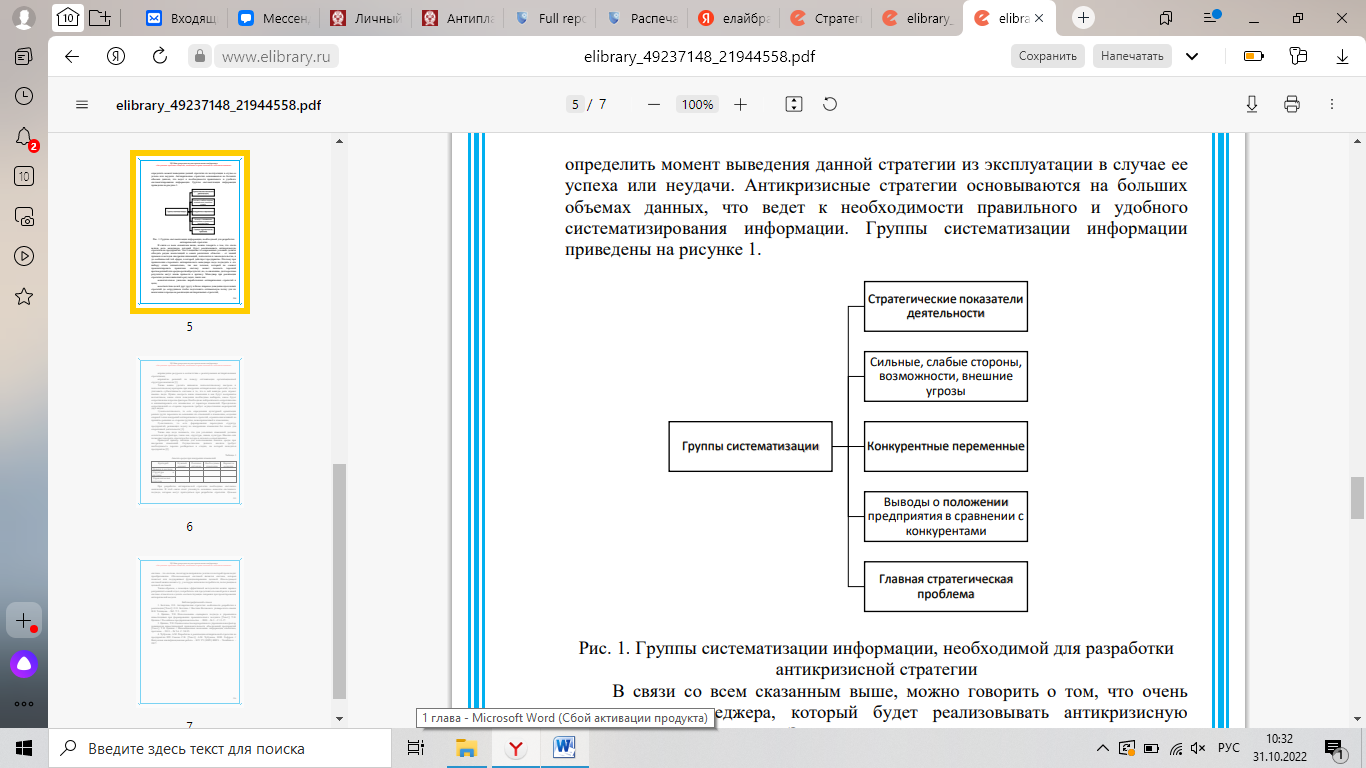Print the document using printer icon
The image size is (1366, 768).
coord(1292,103)
